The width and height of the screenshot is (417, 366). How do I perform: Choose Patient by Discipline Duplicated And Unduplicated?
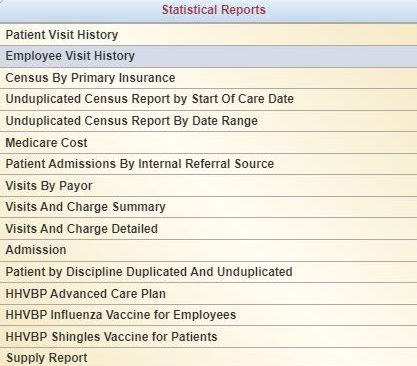(208, 272)
